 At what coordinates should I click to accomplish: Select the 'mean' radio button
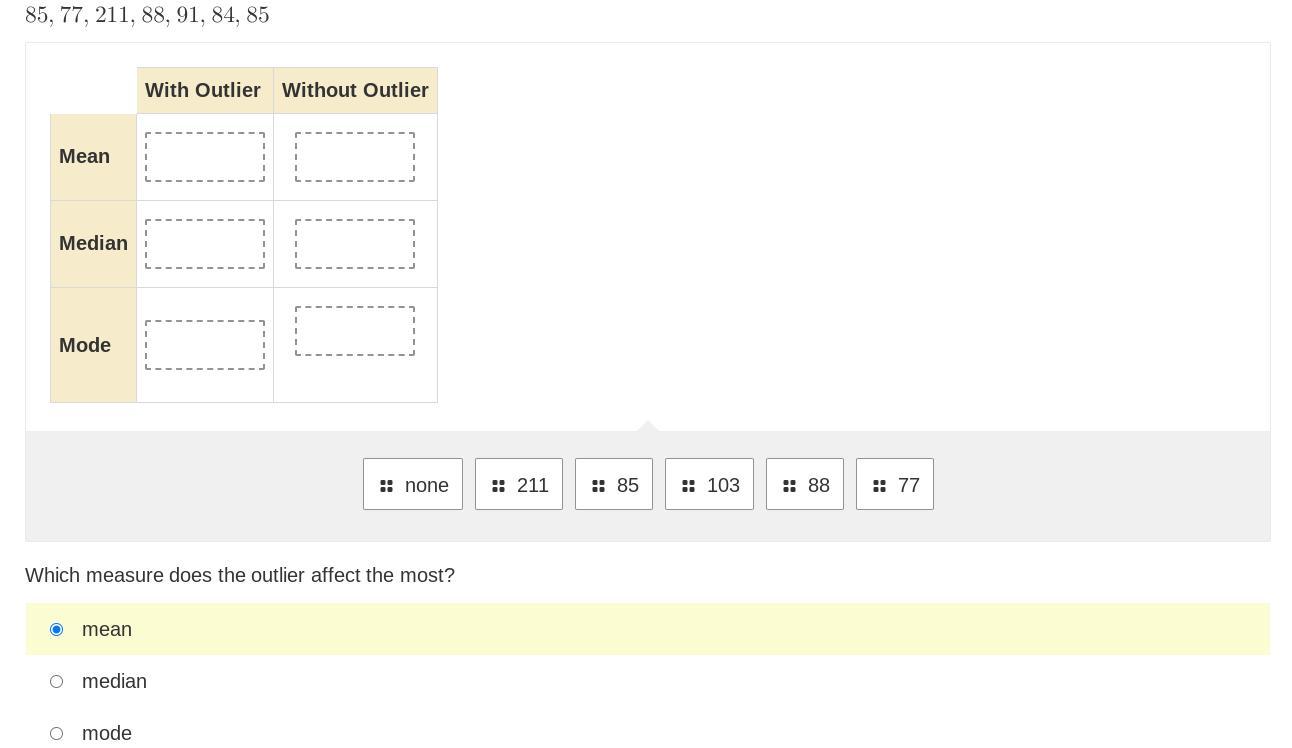[x=57, y=629]
